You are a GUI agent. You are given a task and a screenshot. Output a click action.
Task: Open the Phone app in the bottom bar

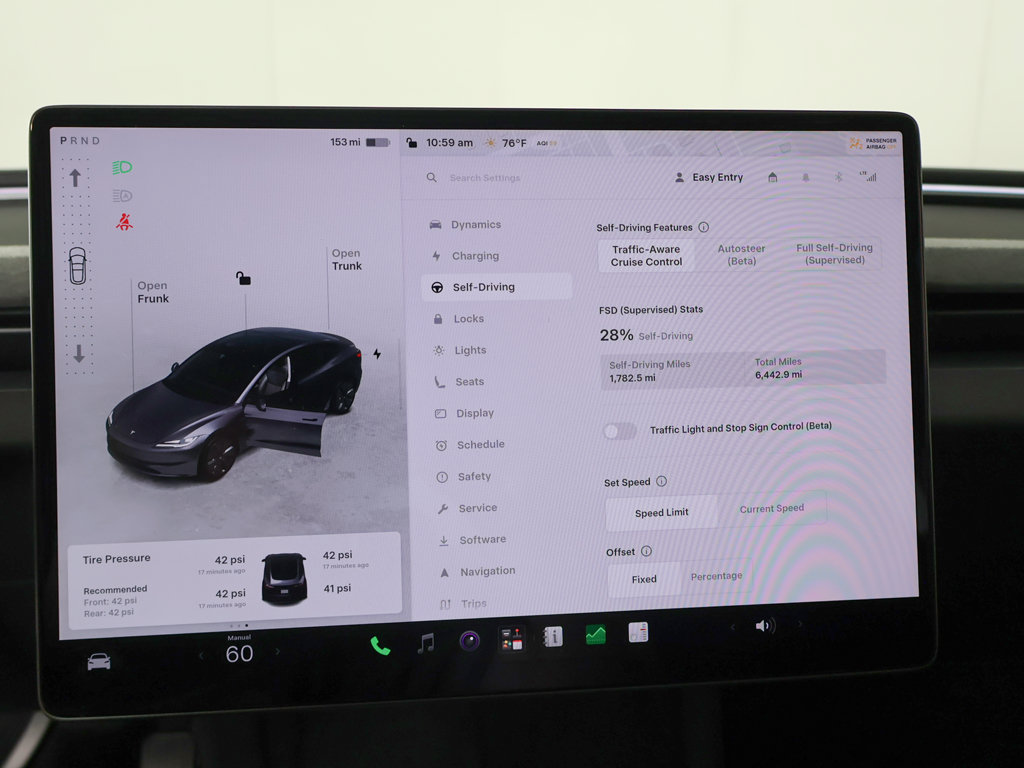point(380,646)
